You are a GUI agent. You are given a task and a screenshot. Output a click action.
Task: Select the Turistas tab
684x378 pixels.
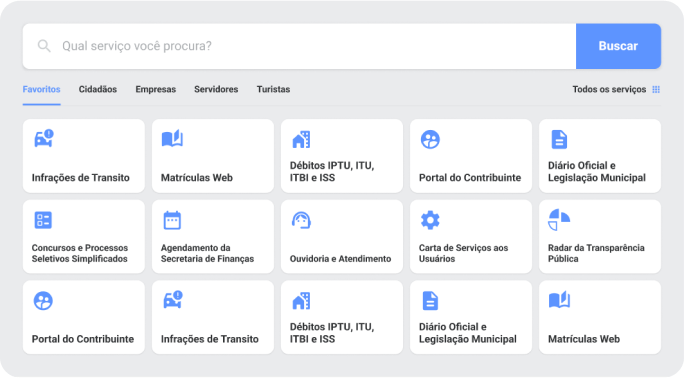click(x=273, y=89)
